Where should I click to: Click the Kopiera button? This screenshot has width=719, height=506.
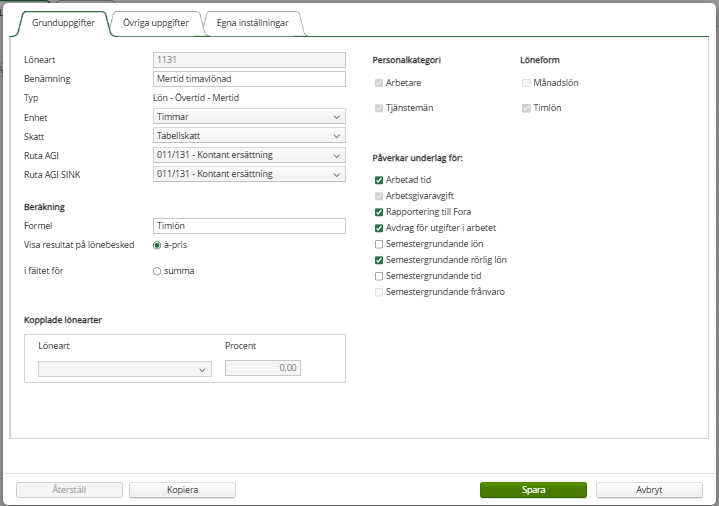183,490
